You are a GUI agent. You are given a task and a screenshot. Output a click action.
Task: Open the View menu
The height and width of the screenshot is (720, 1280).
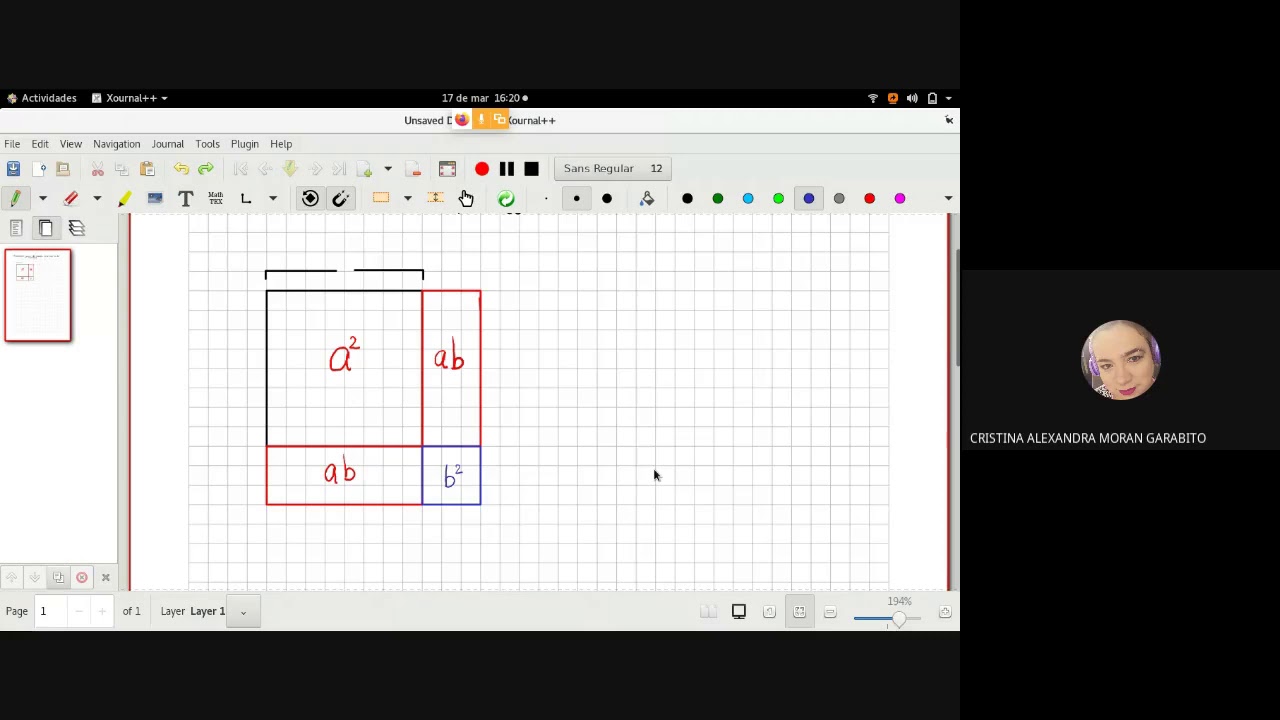(71, 144)
